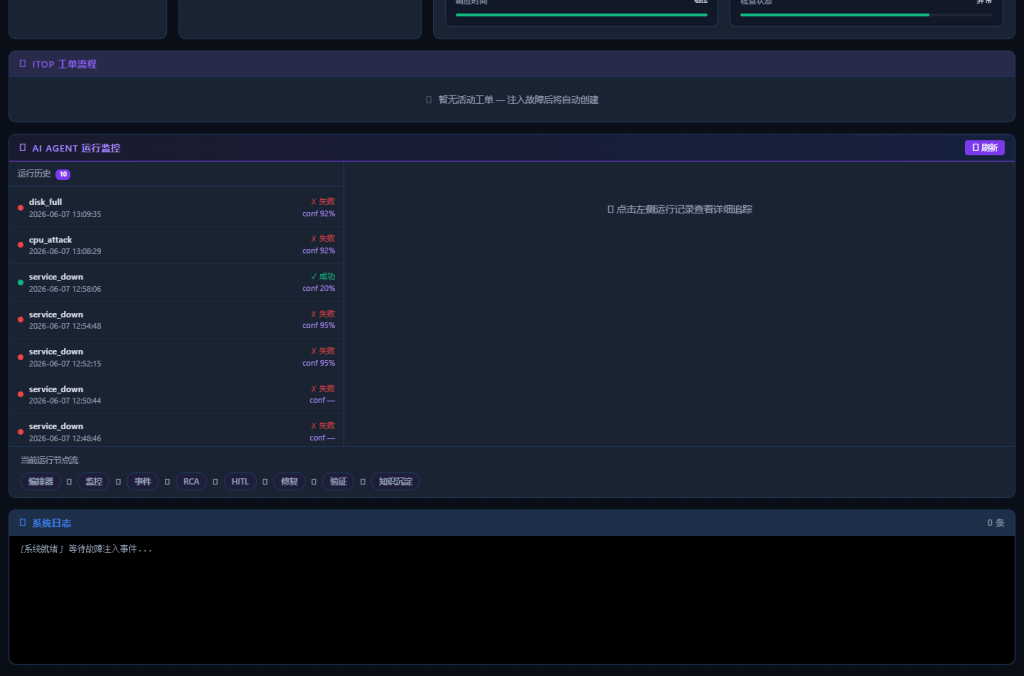This screenshot has width=1024, height=676.
Task: Select the service_down run at 12:54:48
Action: (x=176, y=320)
